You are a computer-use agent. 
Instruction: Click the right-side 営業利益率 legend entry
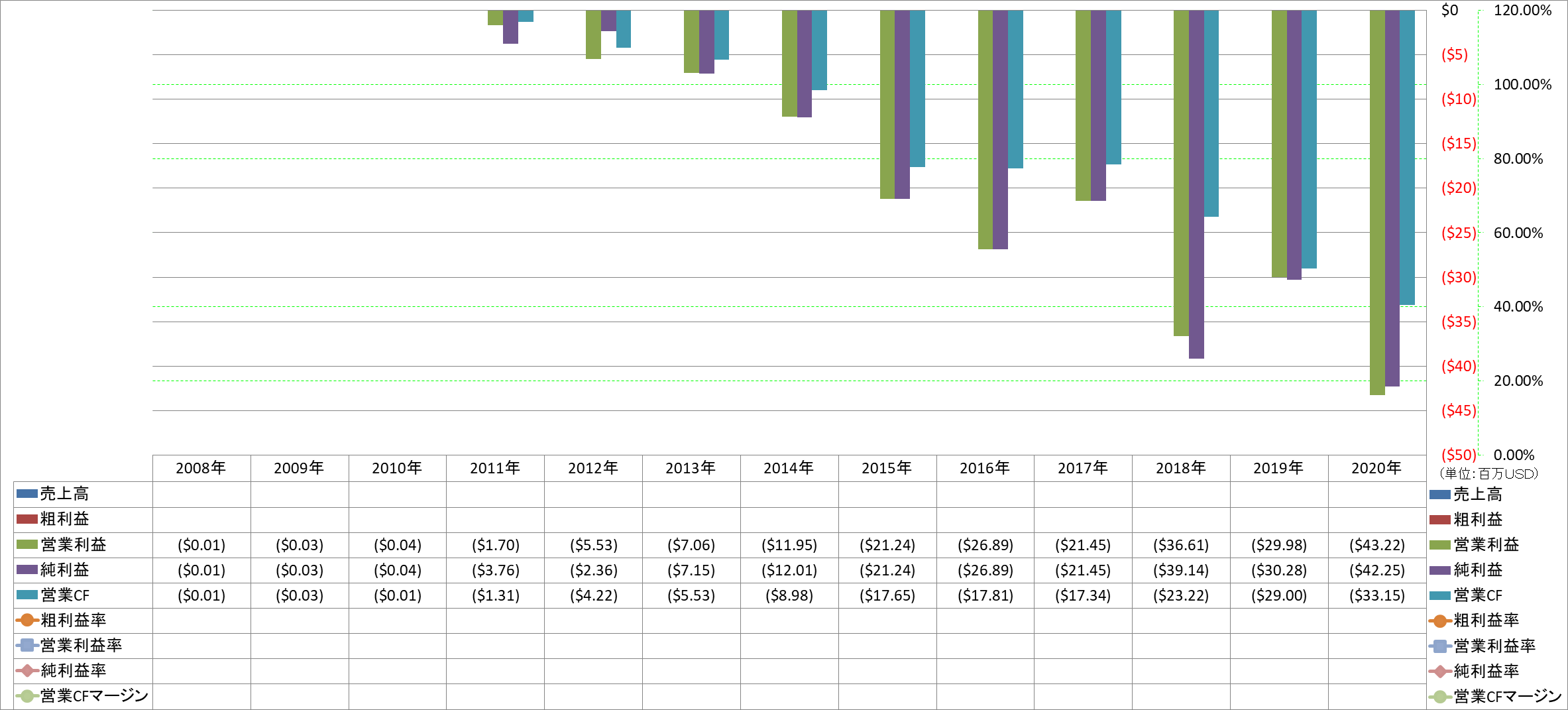pyautogui.click(x=1482, y=646)
